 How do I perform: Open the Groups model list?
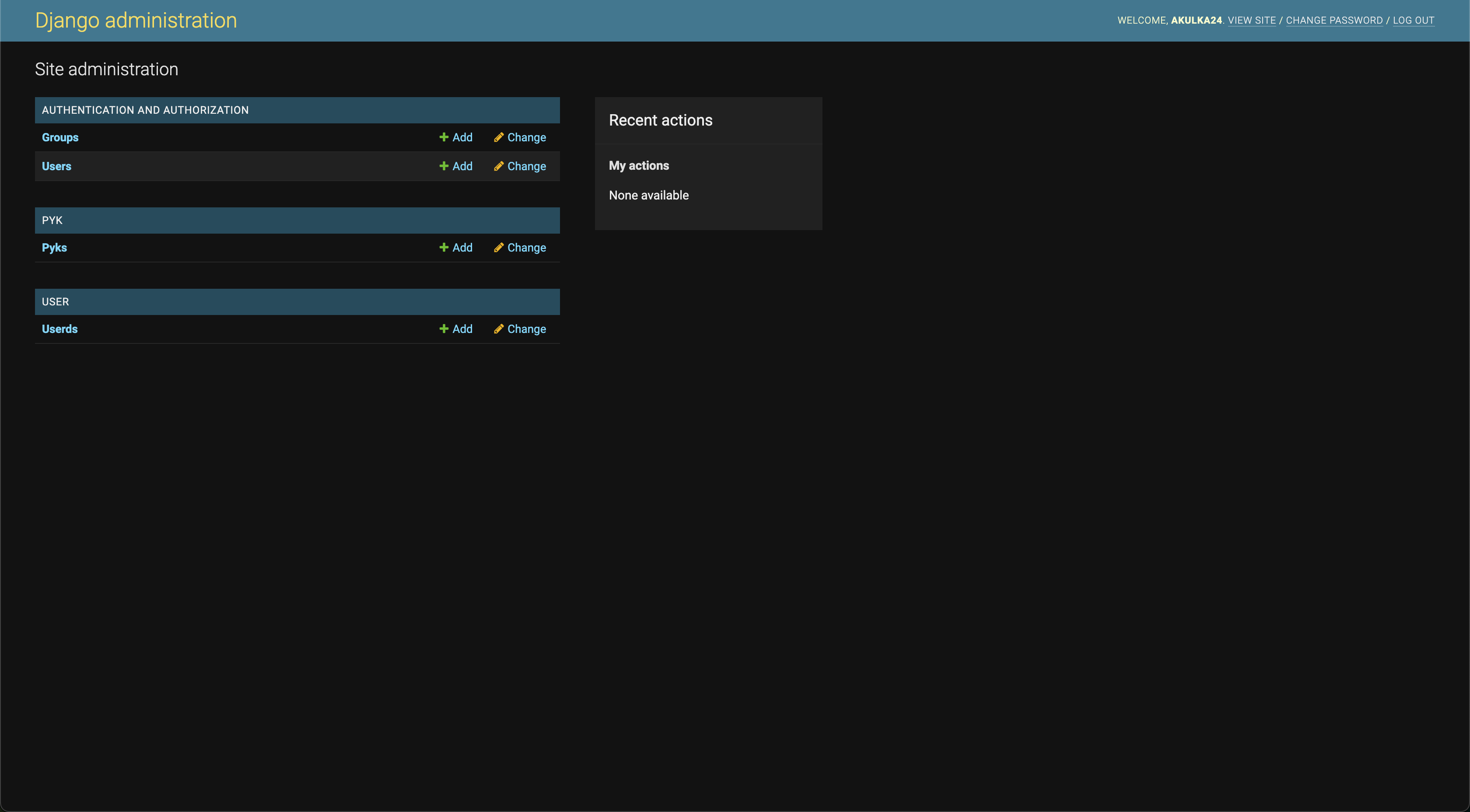click(60, 137)
